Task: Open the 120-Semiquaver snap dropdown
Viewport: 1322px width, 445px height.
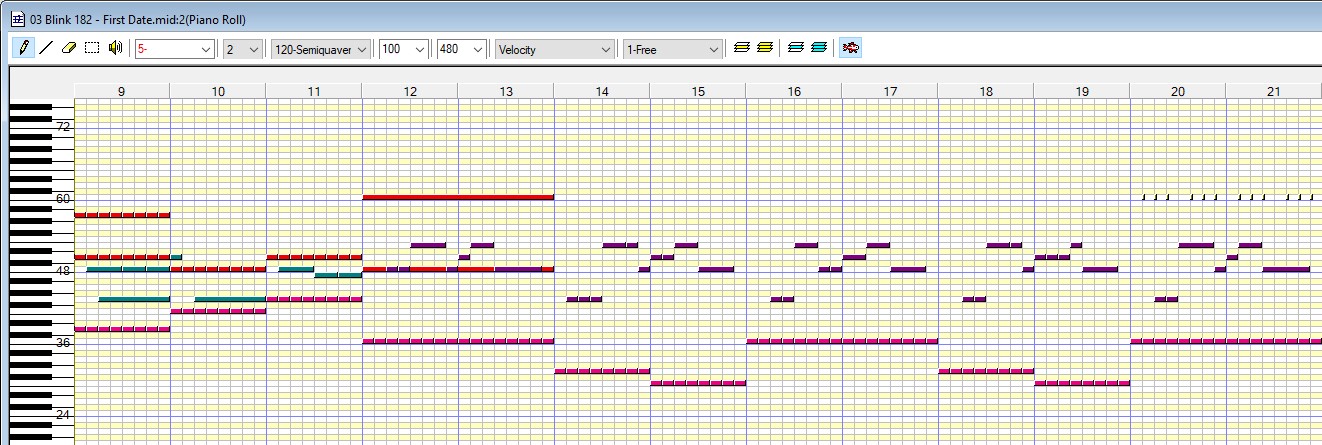Action: 321,49
